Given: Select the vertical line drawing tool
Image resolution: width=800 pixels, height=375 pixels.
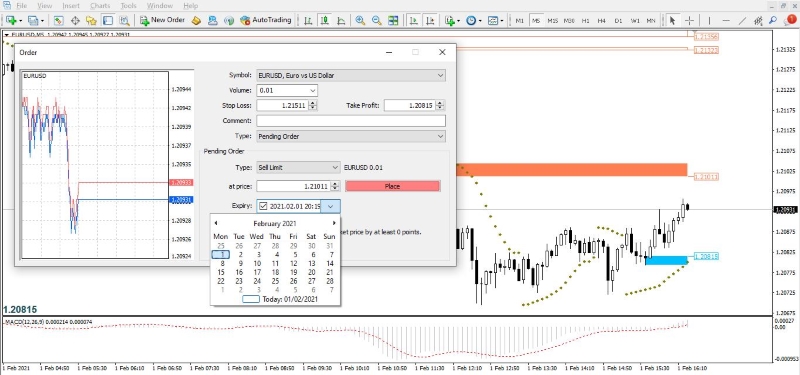Looking at the screenshot, I should tap(709, 20).
